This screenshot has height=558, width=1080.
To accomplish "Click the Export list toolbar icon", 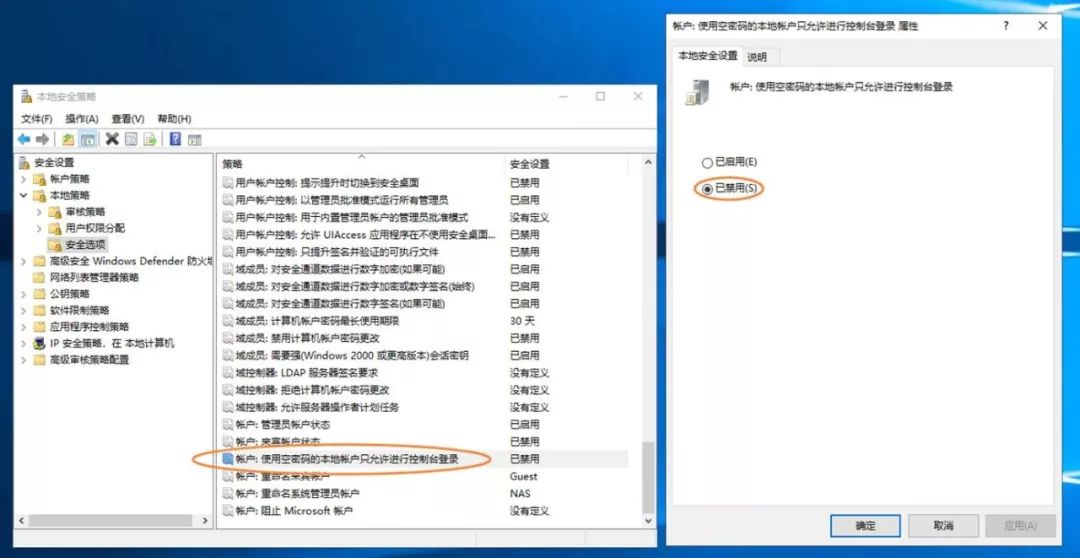I will [149, 140].
